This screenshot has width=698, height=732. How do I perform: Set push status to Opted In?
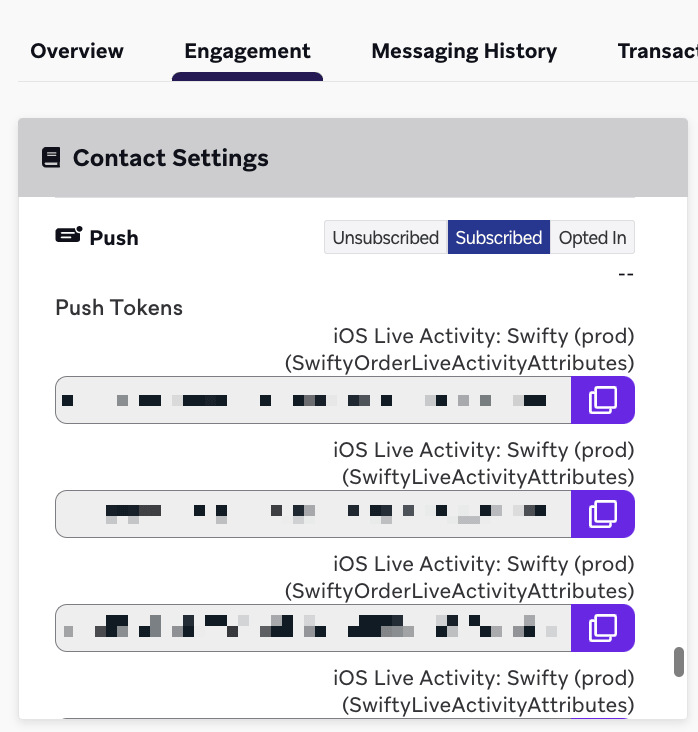592,237
